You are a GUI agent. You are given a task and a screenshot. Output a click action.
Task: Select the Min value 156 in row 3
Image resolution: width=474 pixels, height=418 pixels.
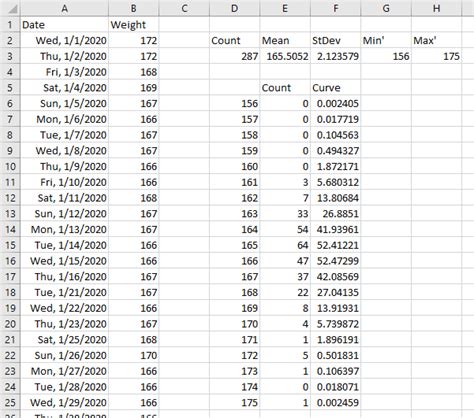coord(386,56)
